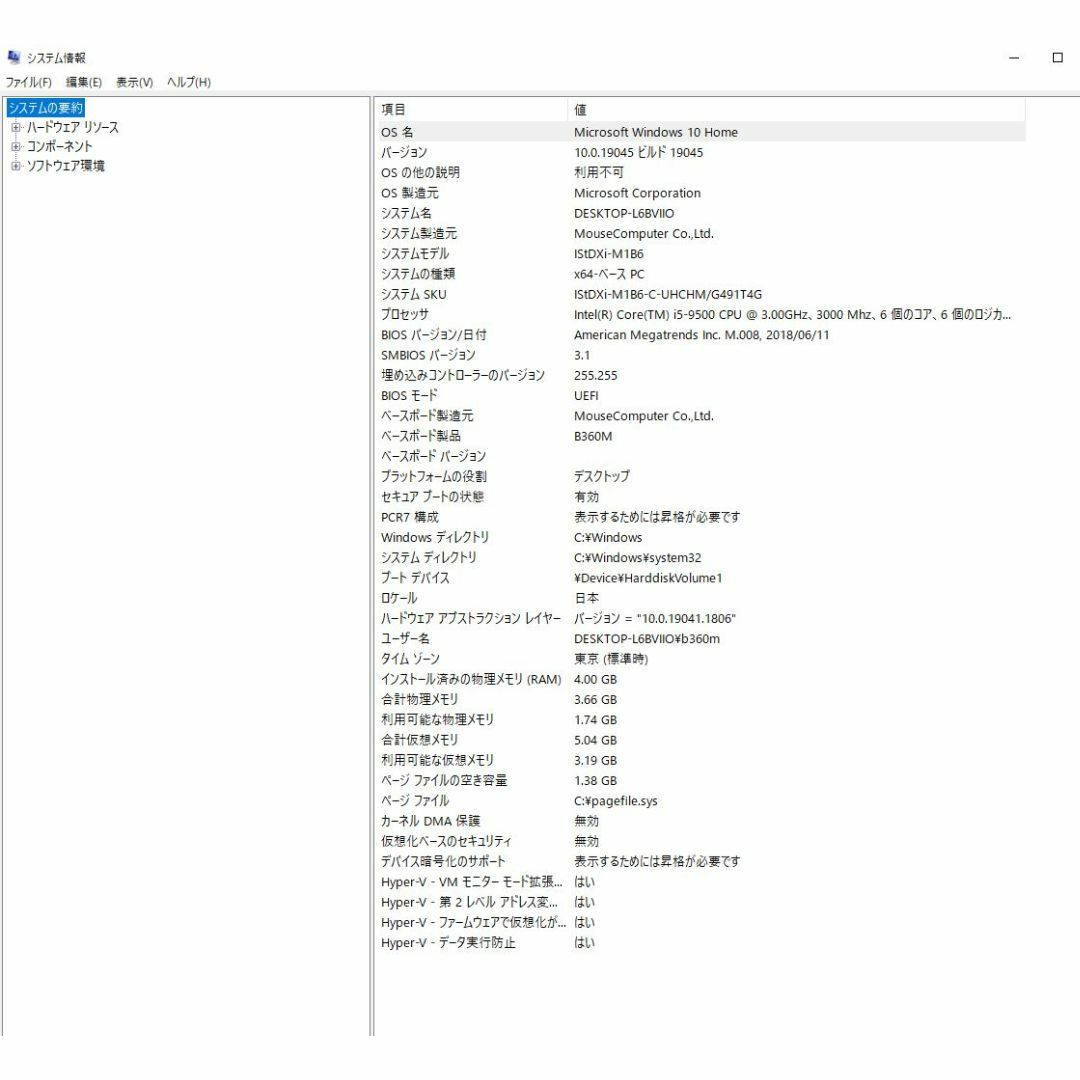1080x1080 pixels.
Task: Expand the ハードウェア リソース tree node
Action: [x=16, y=127]
